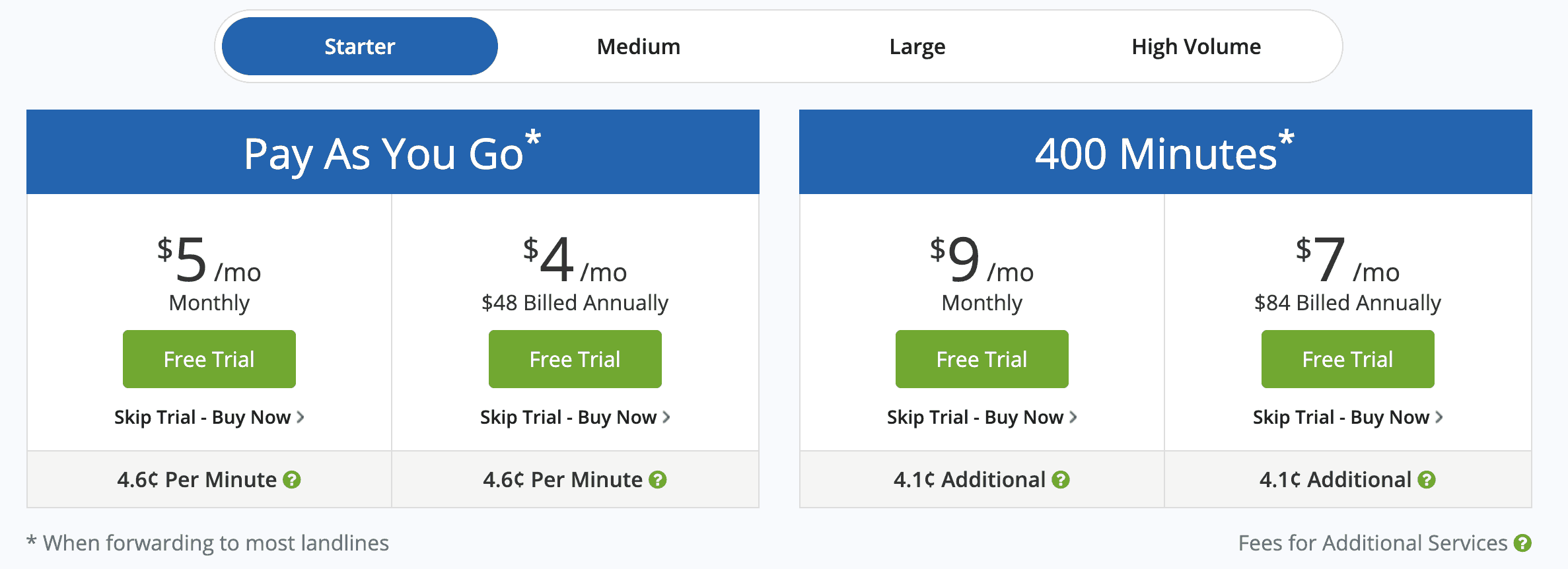Click the help icon beside 4.1¢ Additional monthly
This screenshot has width=1568, height=569.
pos(1061,479)
